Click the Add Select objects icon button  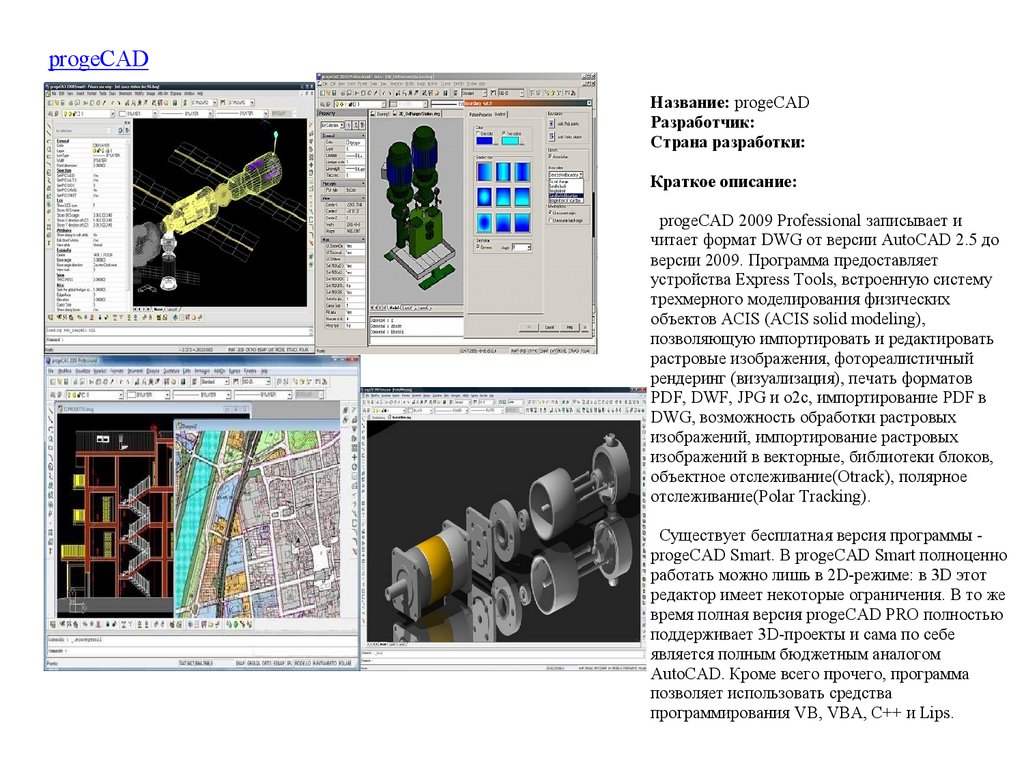552,136
